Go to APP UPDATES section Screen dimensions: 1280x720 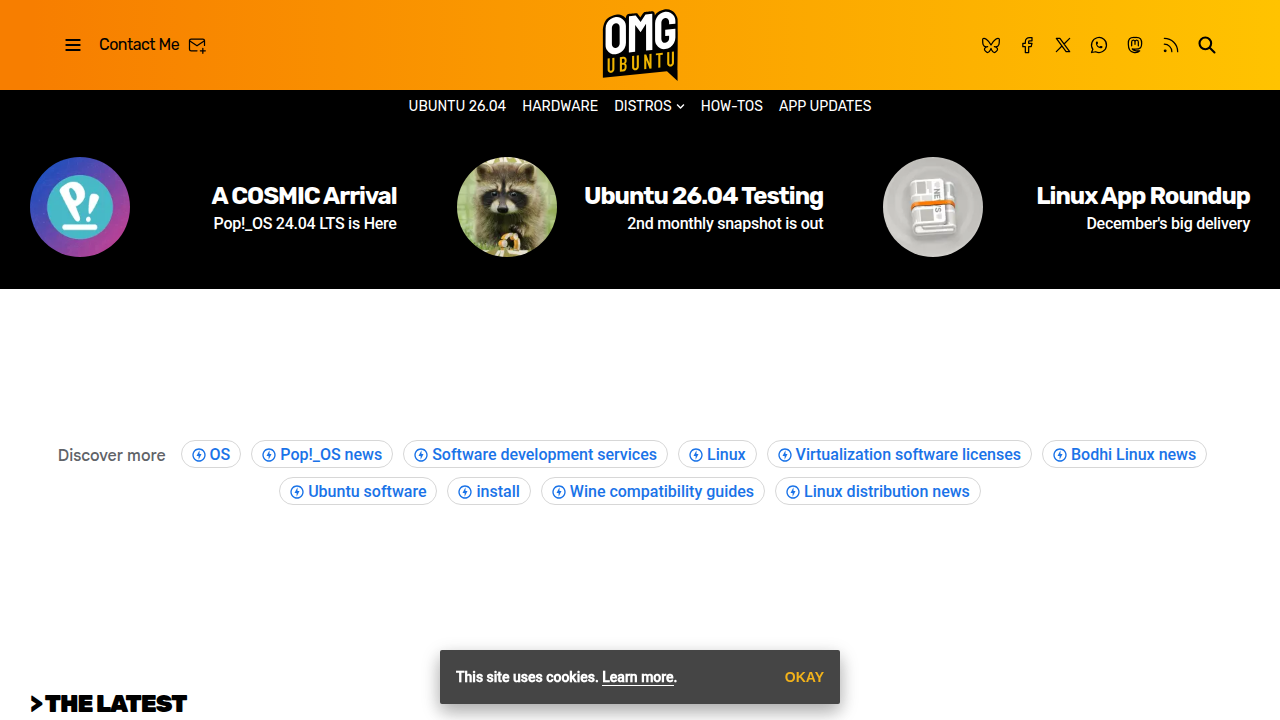tap(824, 106)
